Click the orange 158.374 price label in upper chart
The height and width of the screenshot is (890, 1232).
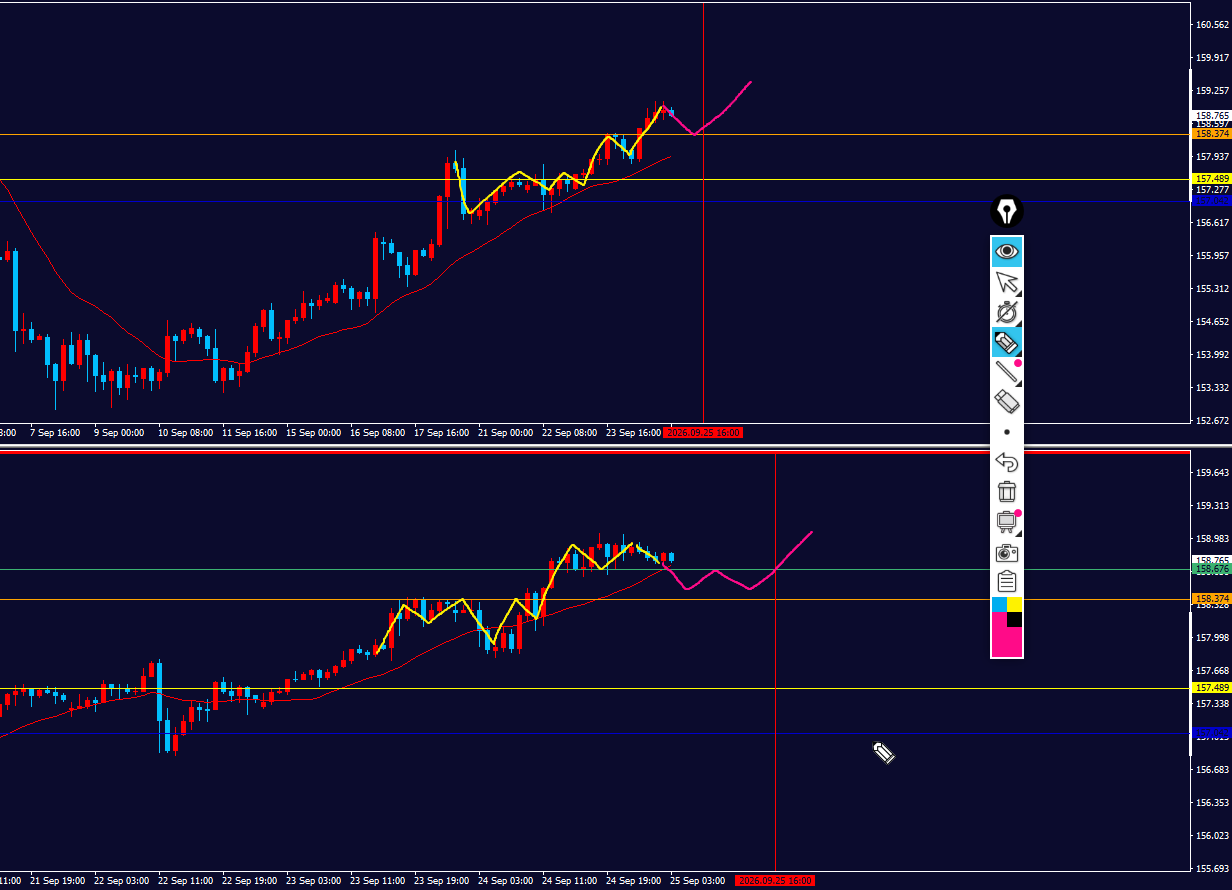coord(1212,133)
